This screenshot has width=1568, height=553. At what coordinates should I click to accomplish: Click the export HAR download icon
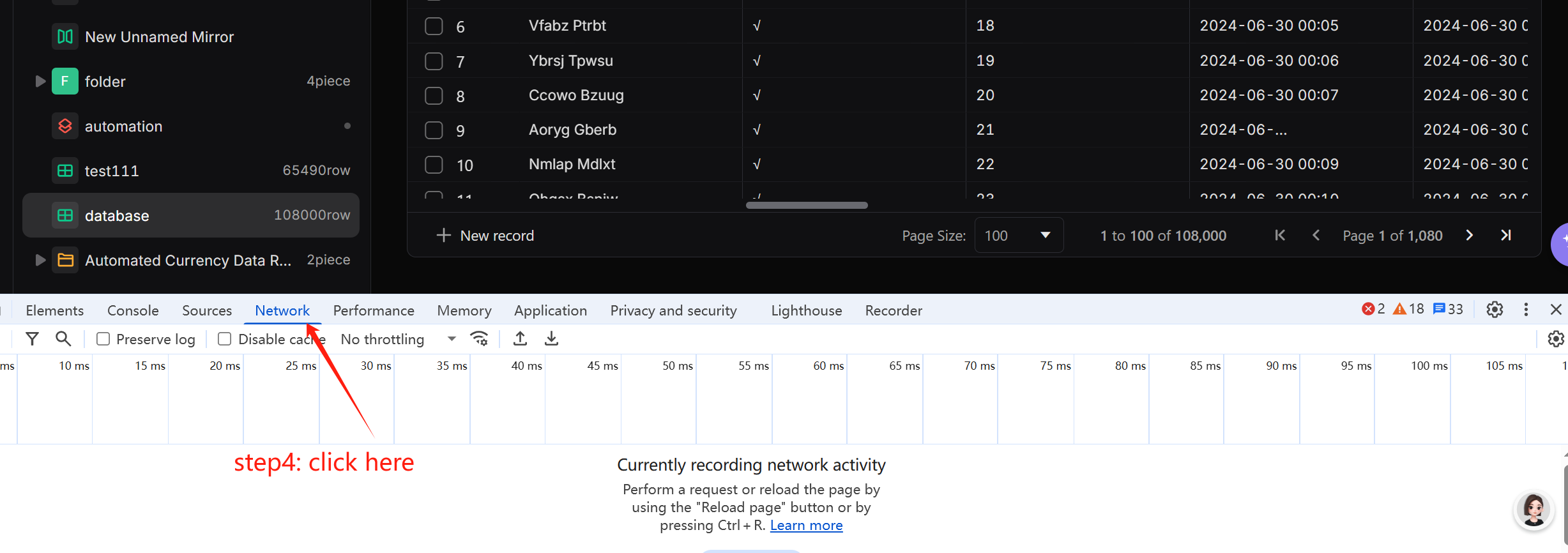coord(552,339)
